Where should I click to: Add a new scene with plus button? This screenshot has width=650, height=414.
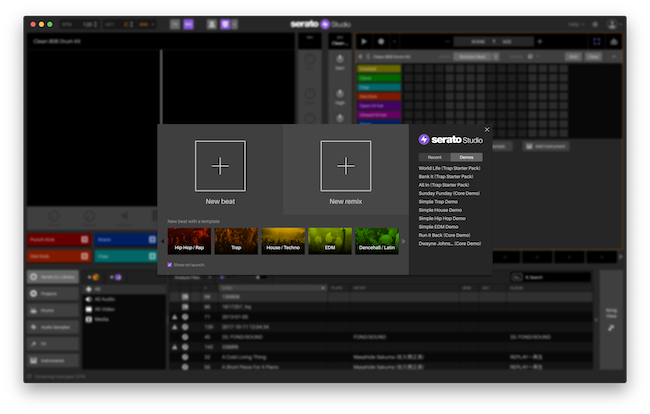click(540, 41)
